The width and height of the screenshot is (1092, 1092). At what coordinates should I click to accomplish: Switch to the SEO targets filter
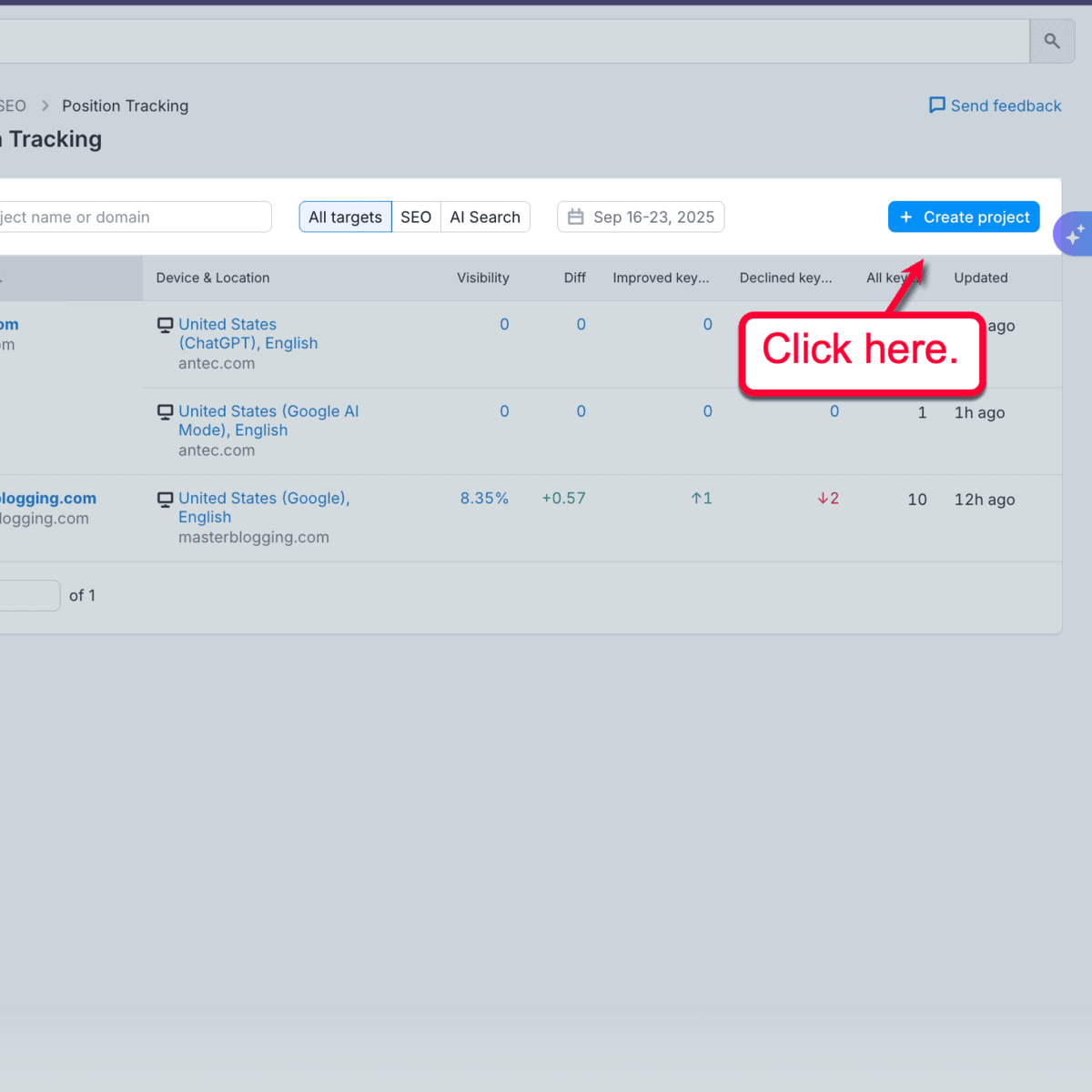click(416, 217)
